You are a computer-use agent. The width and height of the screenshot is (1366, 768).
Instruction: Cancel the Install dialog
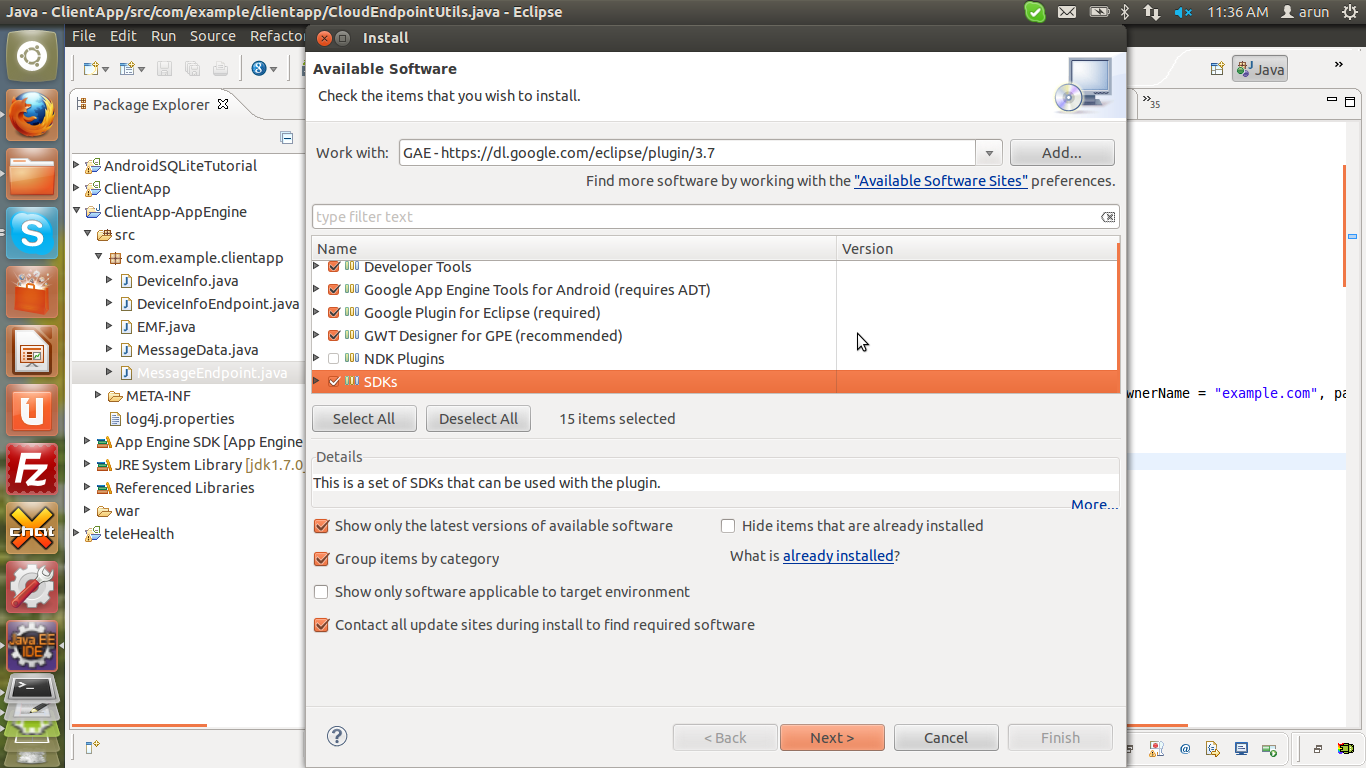click(x=946, y=738)
